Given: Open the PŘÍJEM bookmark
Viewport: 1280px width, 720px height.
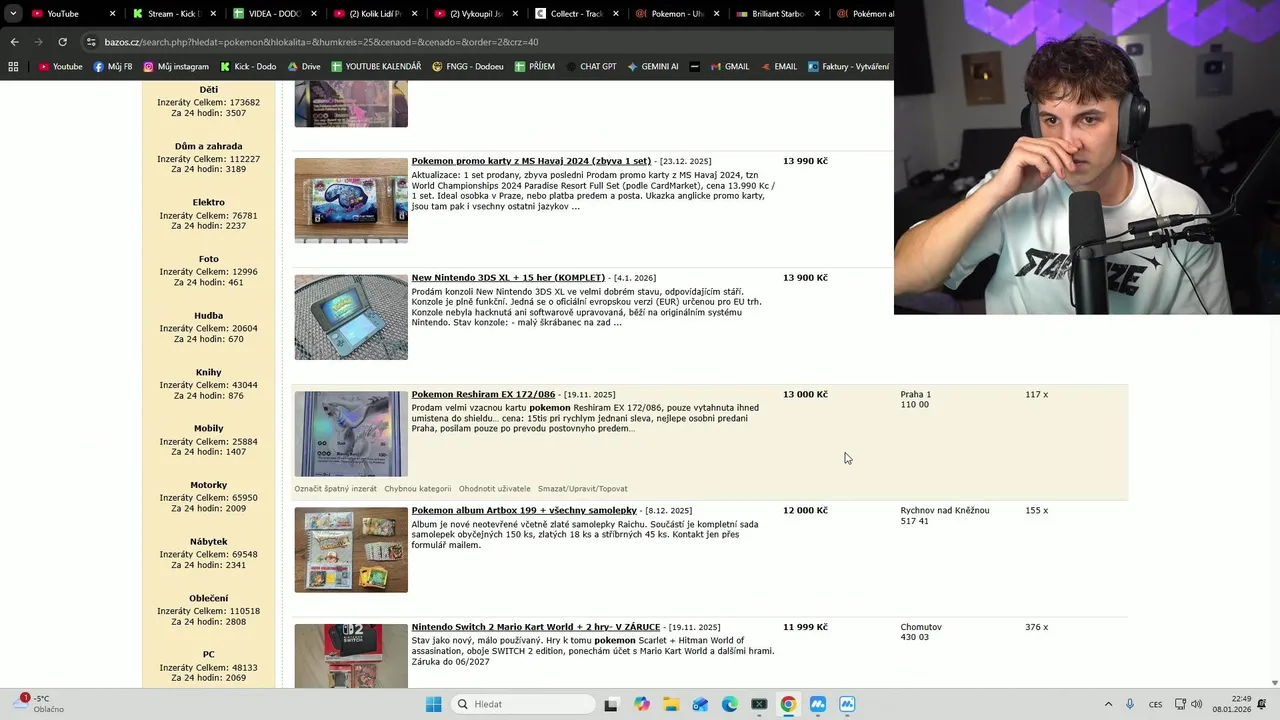Looking at the screenshot, I should 535,67.
